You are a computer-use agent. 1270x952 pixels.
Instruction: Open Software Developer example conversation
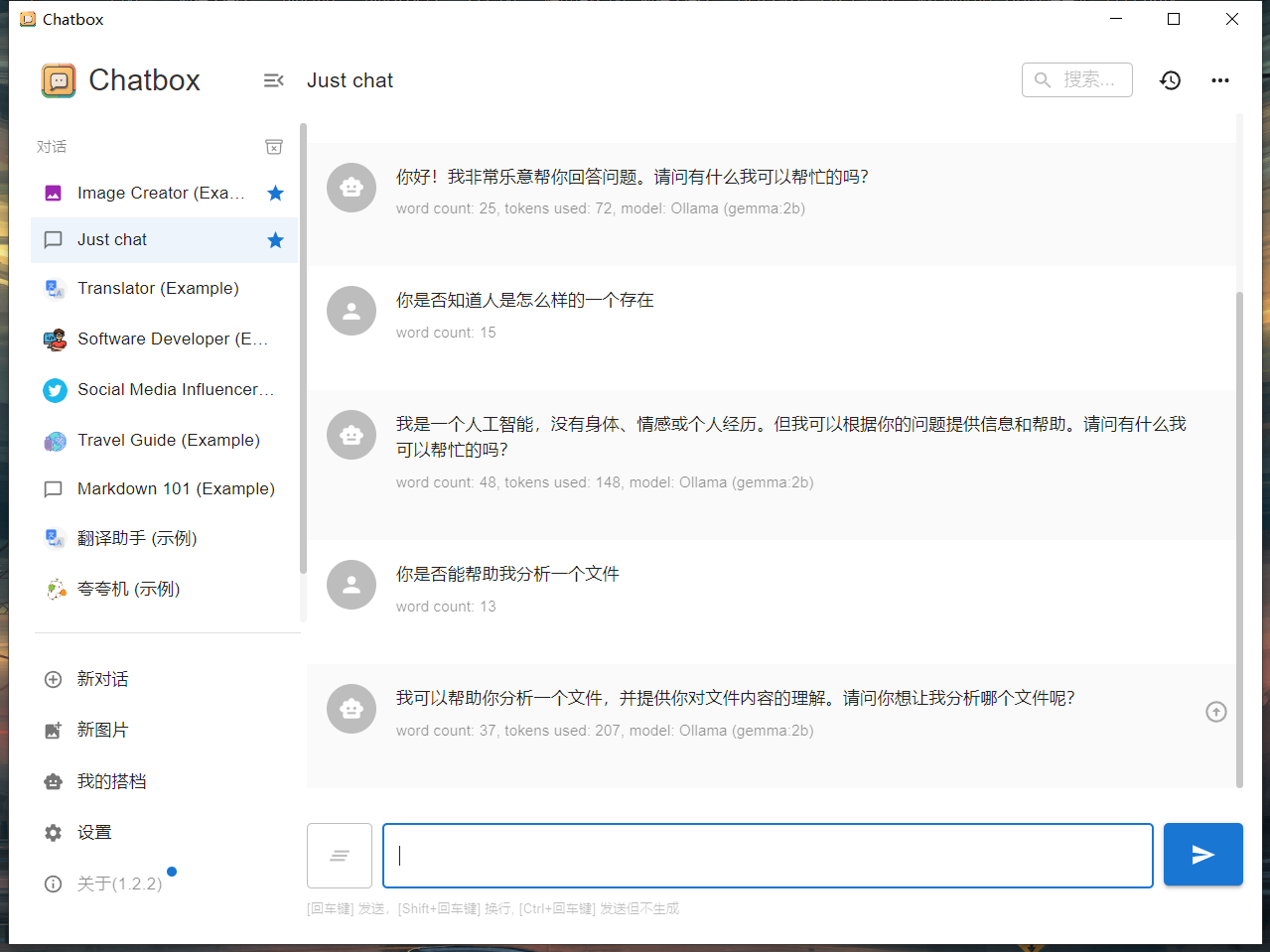point(164,340)
